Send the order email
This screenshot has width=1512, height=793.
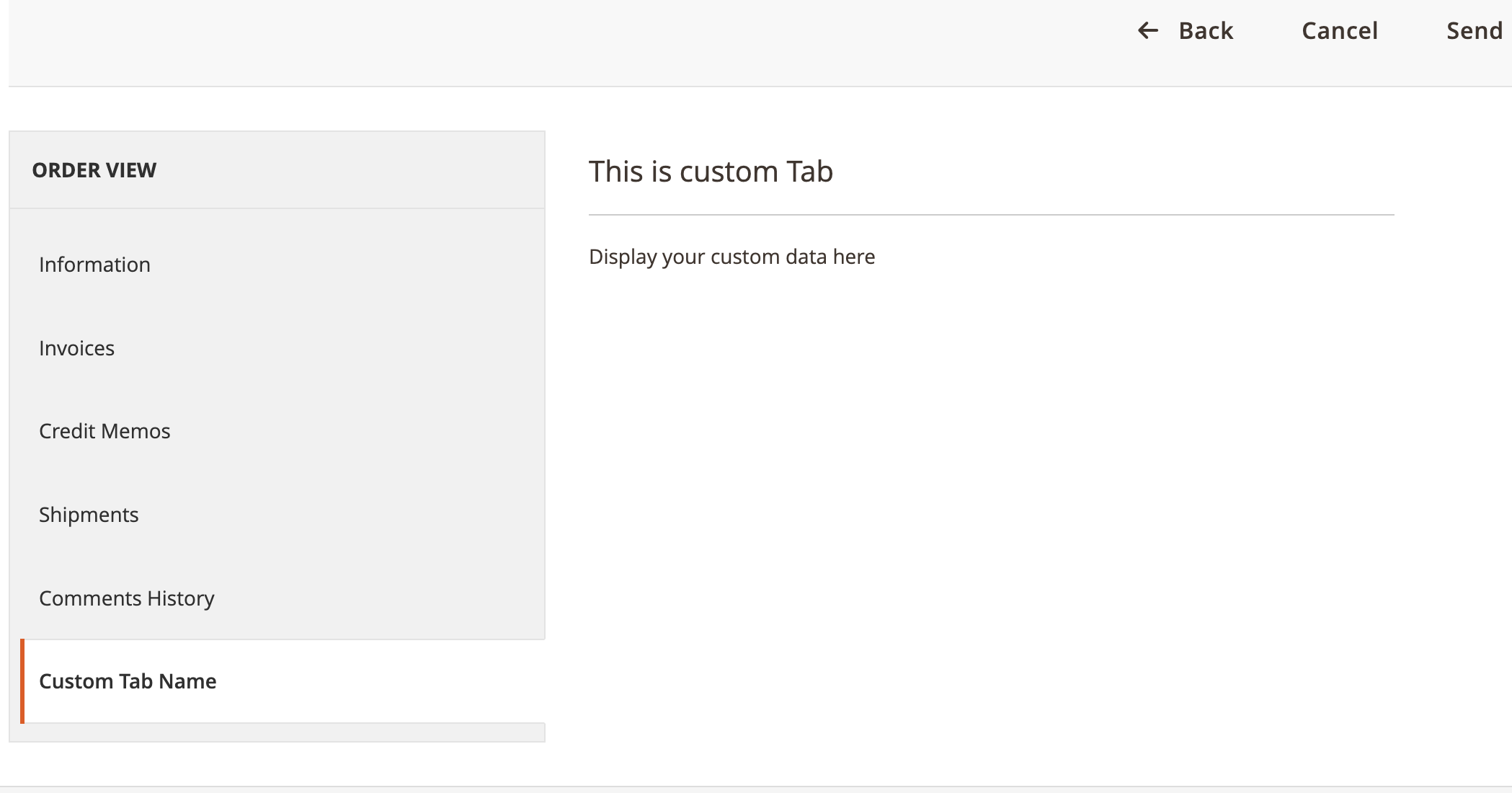[x=1473, y=30]
